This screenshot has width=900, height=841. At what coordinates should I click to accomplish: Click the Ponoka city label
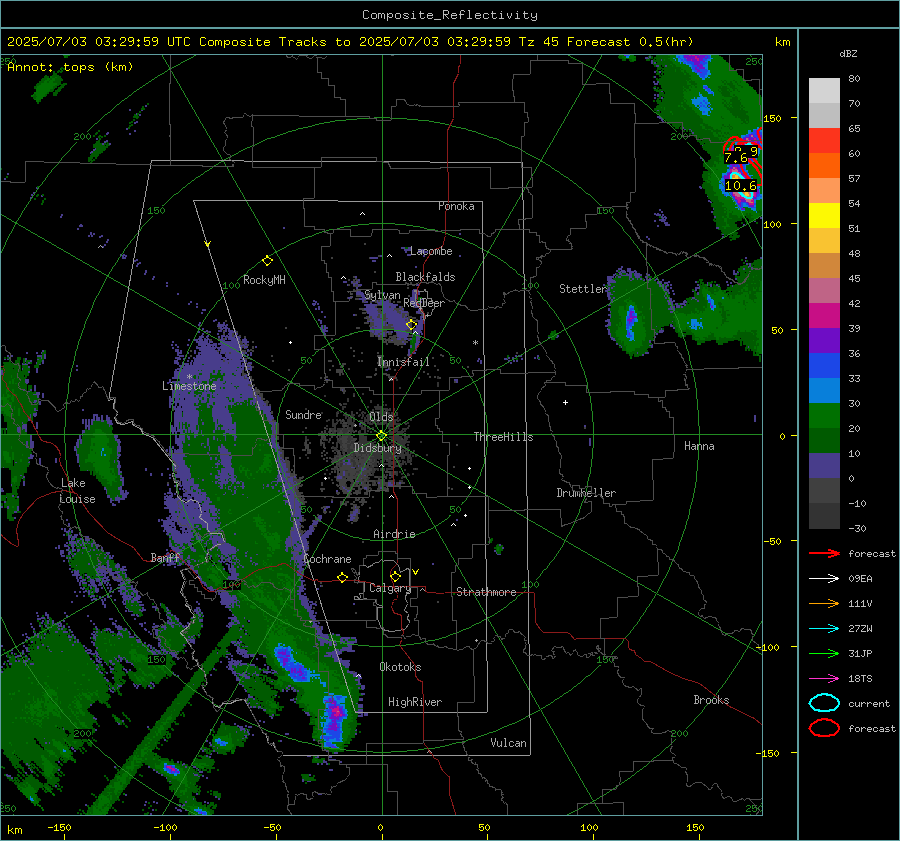(456, 206)
